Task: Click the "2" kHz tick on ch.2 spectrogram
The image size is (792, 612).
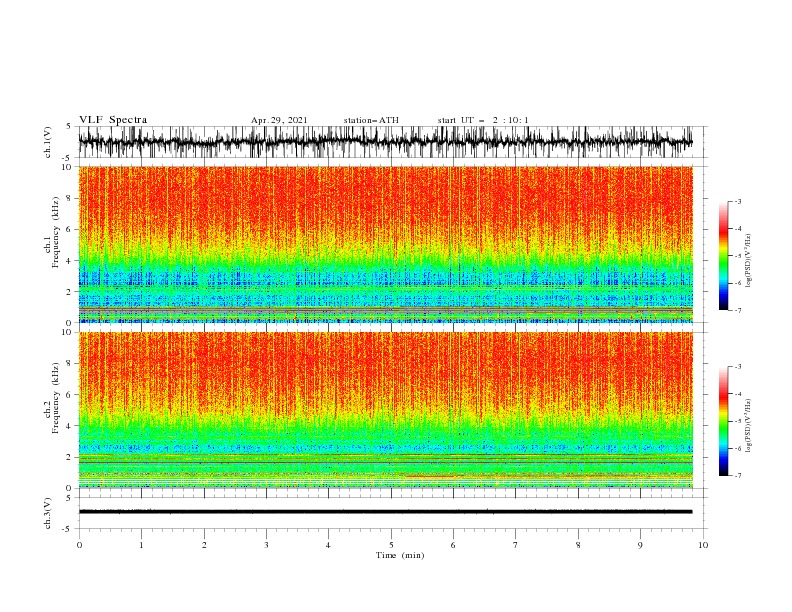Action: pos(70,457)
